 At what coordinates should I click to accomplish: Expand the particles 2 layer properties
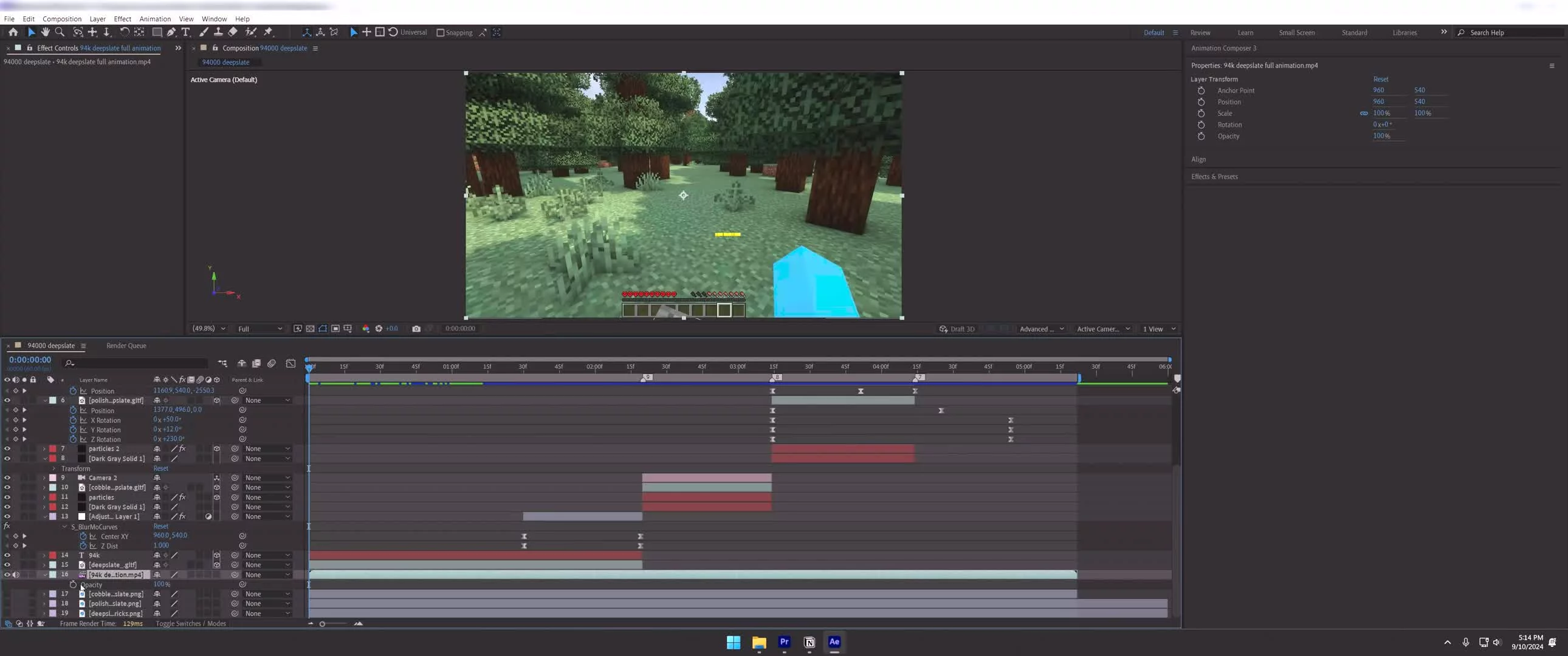pos(44,448)
